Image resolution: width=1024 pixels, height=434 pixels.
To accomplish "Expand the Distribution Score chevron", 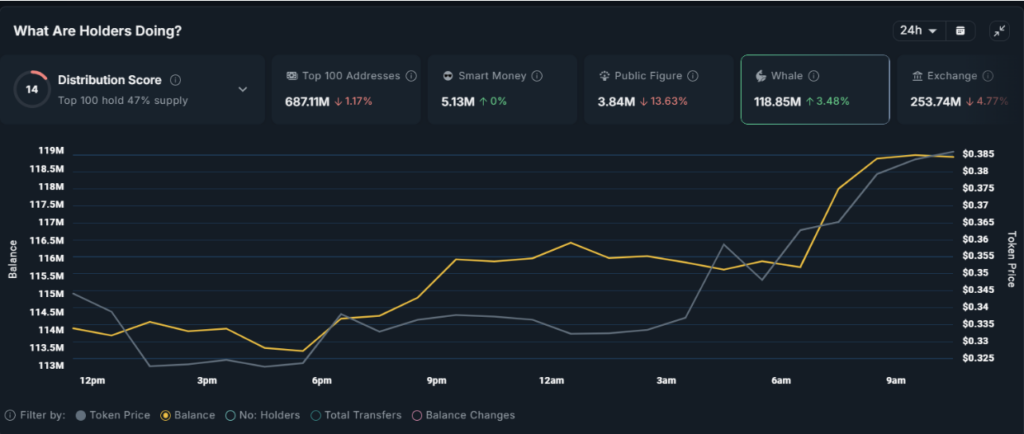I will pyautogui.click(x=243, y=89).
